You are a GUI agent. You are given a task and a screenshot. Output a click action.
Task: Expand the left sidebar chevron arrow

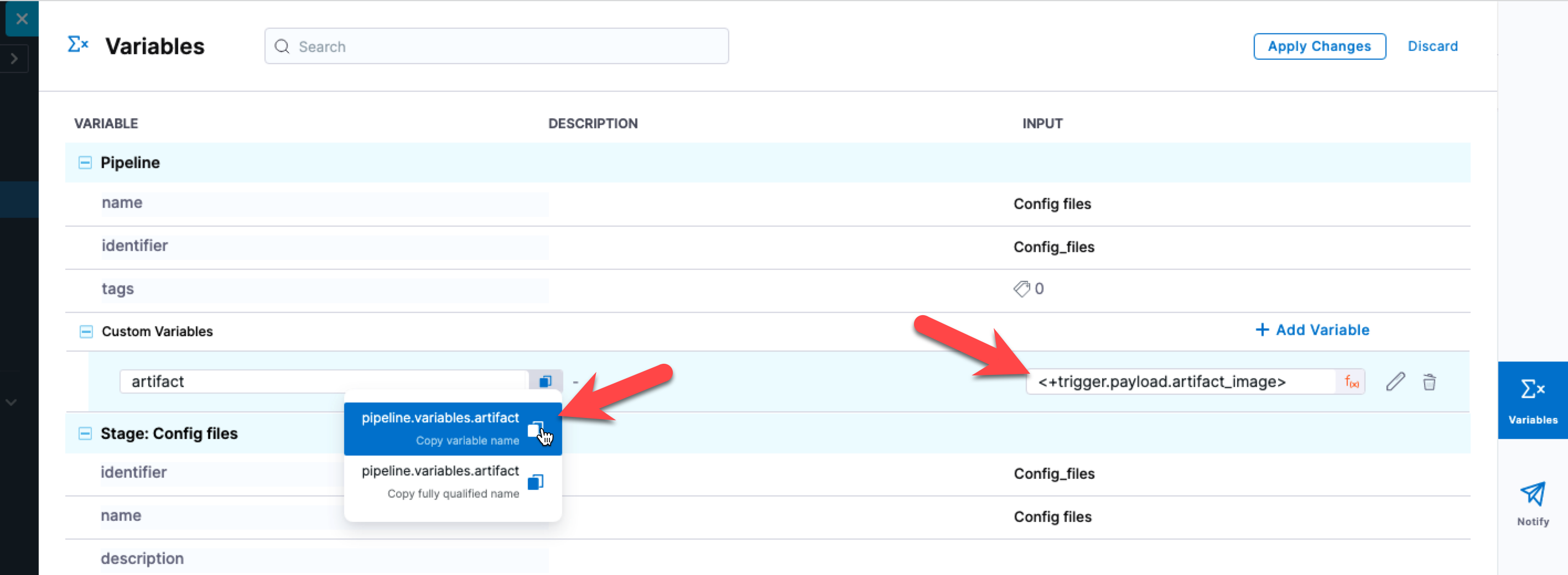tap(14, 59)
